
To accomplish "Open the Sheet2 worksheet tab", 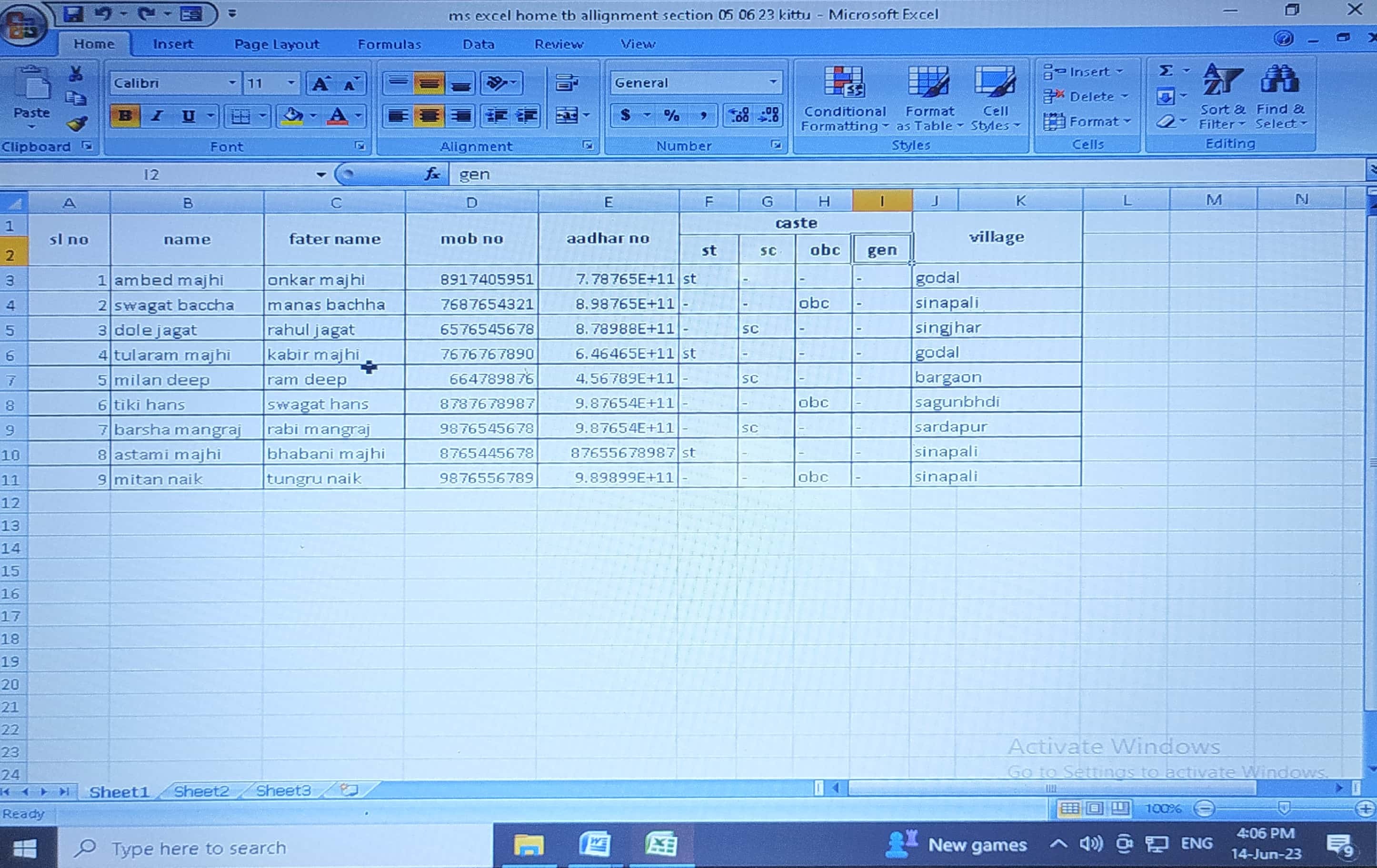I will coord(201,791).
